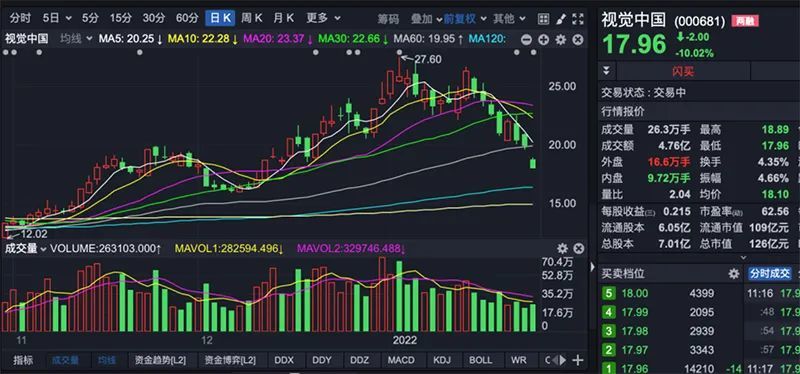Click the MA5: 20.25 white legend label
Screen dimensions: 800x374
131,39
